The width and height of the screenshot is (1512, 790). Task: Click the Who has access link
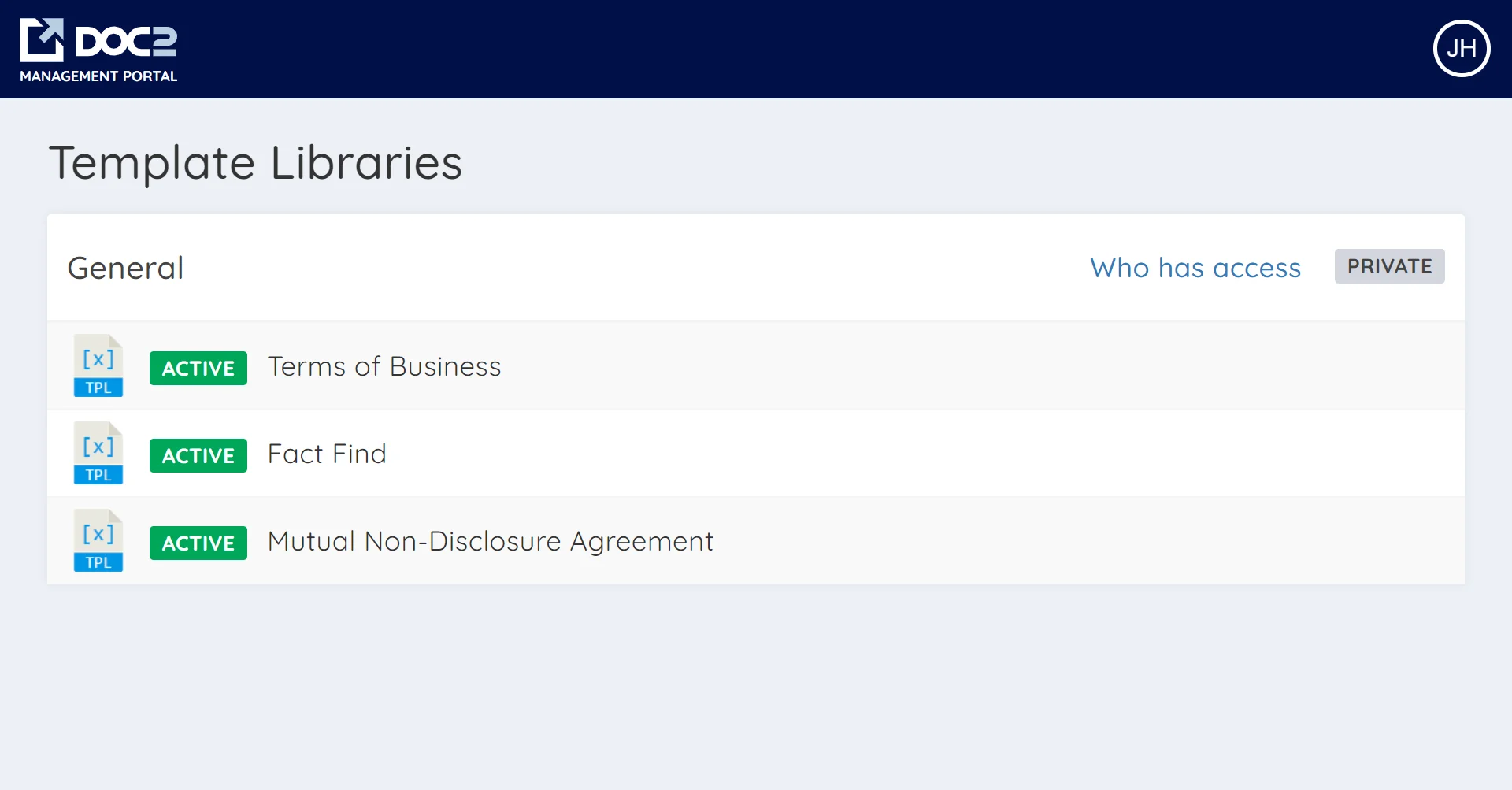(1195, 268)
